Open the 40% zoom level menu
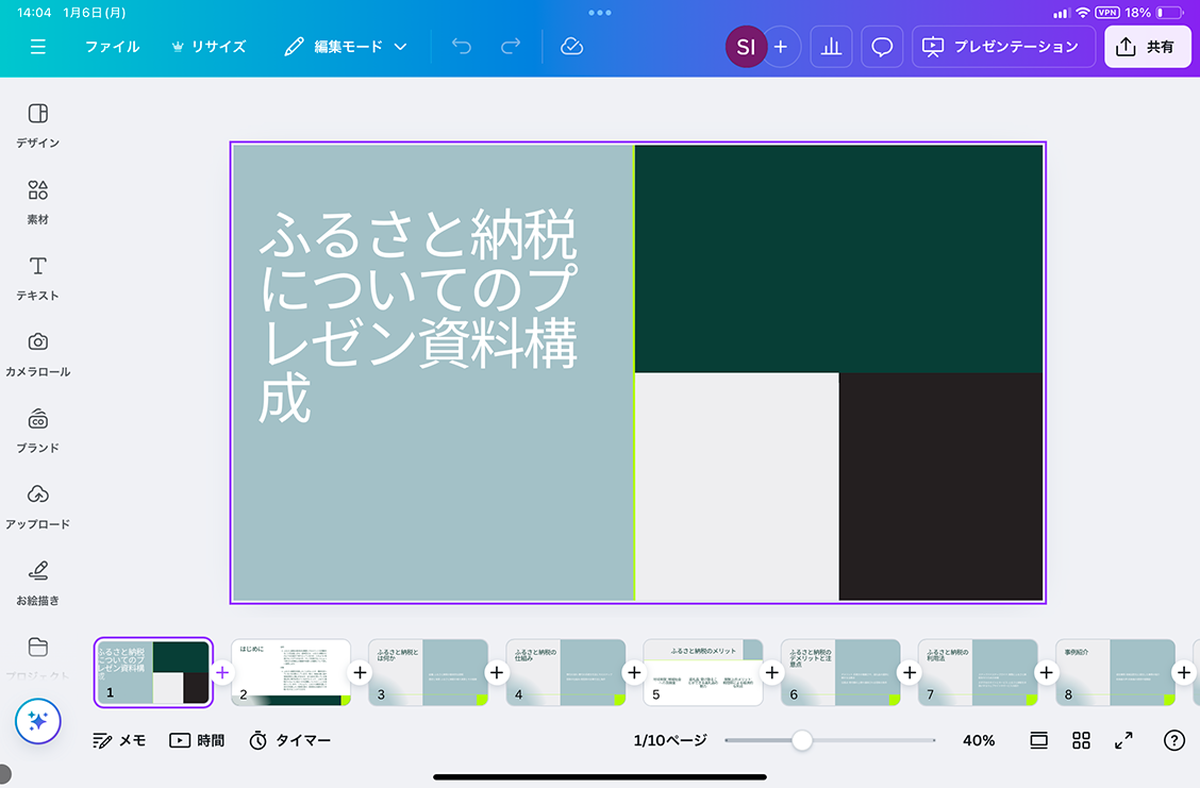The image size is (1200, 788). click(978, 740)
